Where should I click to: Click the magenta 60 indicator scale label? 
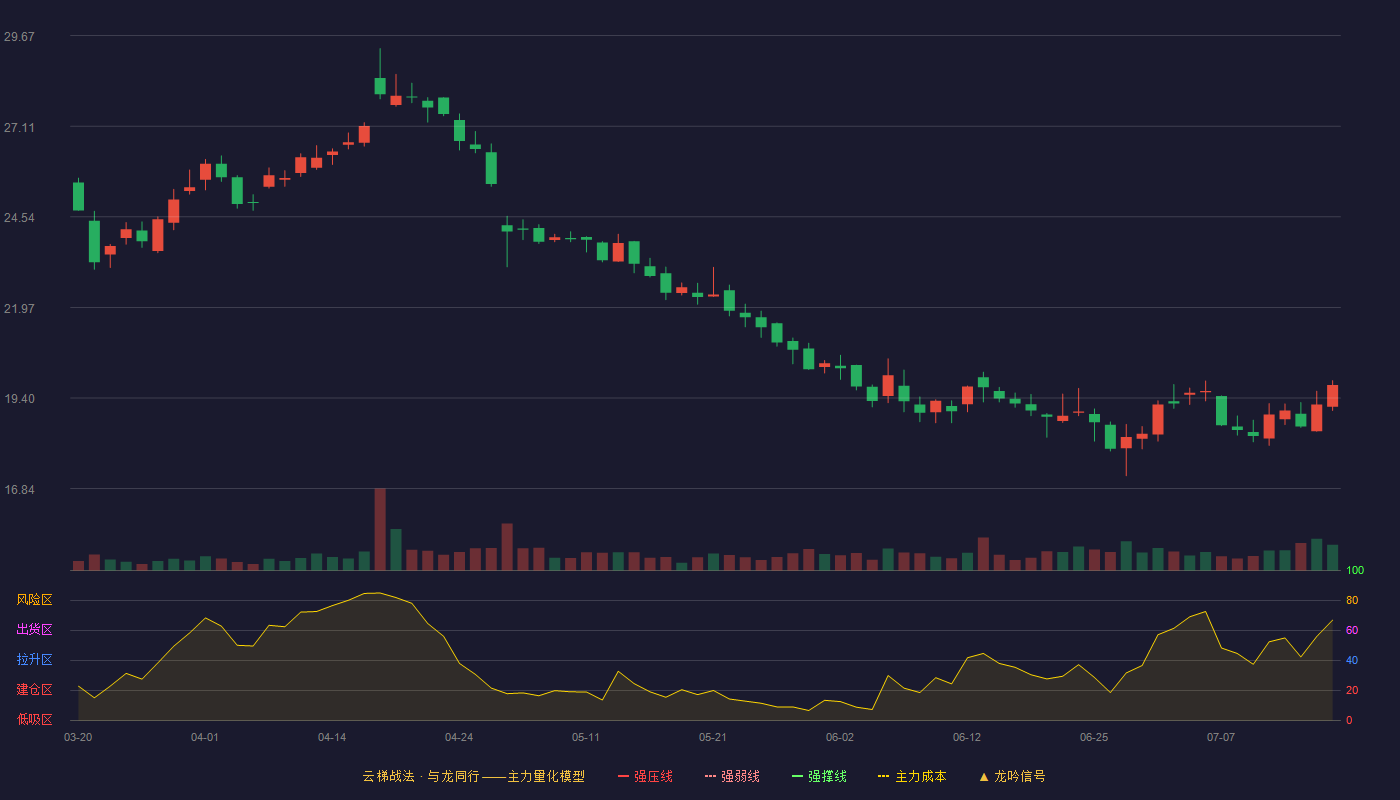tap(1352, 630)
